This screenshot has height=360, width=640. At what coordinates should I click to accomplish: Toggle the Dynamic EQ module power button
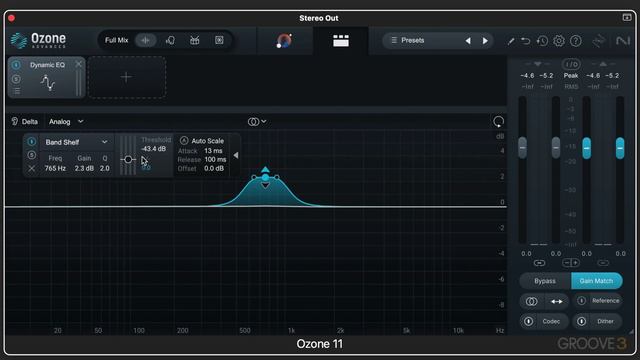16,65
